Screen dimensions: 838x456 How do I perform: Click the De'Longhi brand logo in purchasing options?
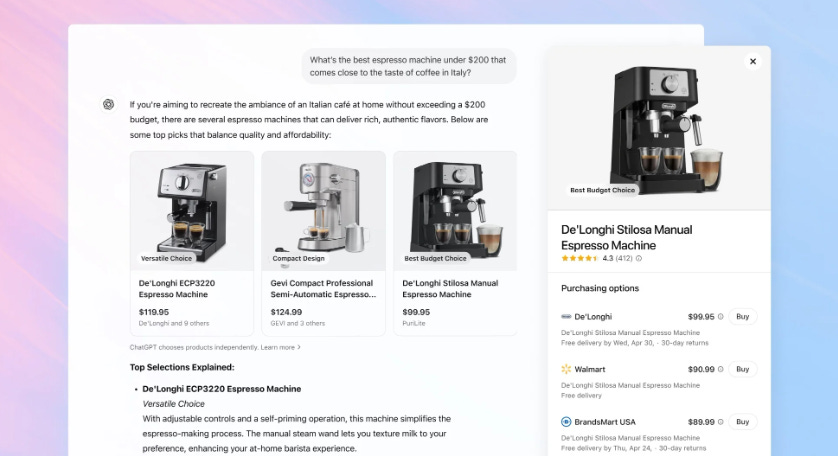566,316
